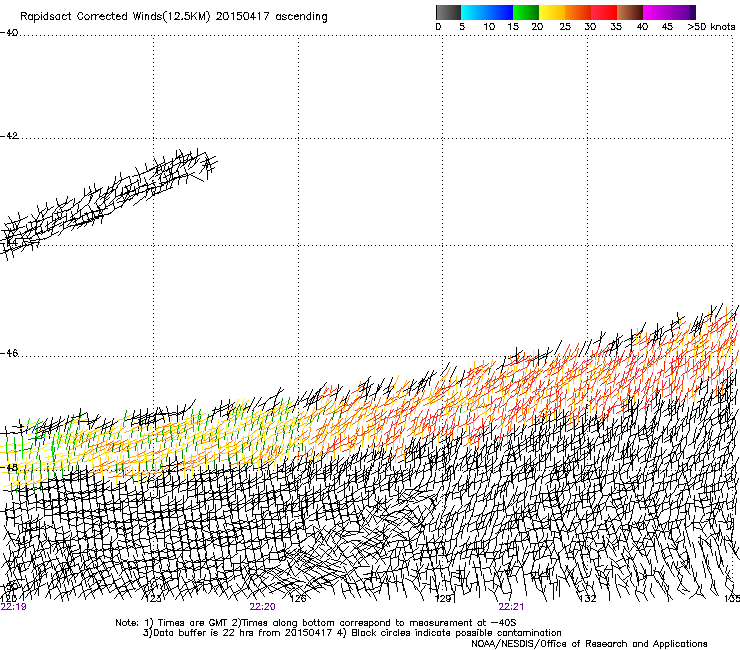The width and height of the screenshot is (740, 650).
Task: Click the '-40' latitude axis label
Action: pyautogui.click(x=9, y=32)
